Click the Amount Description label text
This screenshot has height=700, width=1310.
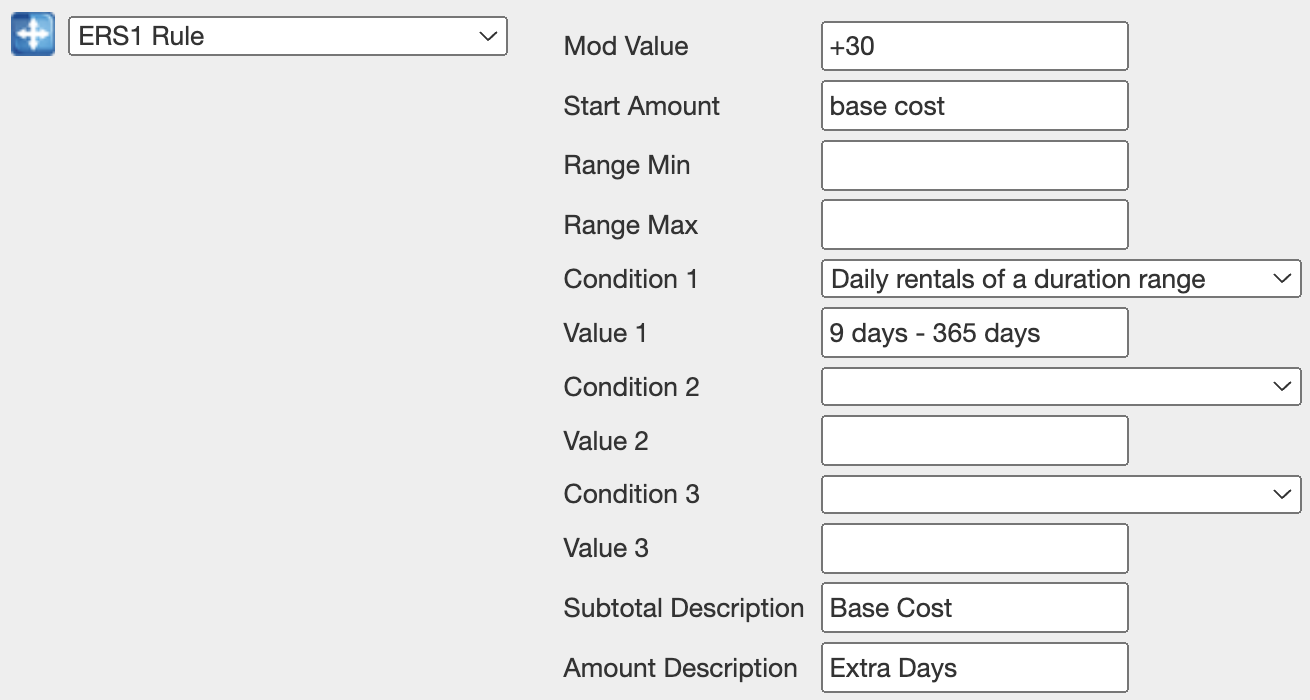click(x=680, y=668)
